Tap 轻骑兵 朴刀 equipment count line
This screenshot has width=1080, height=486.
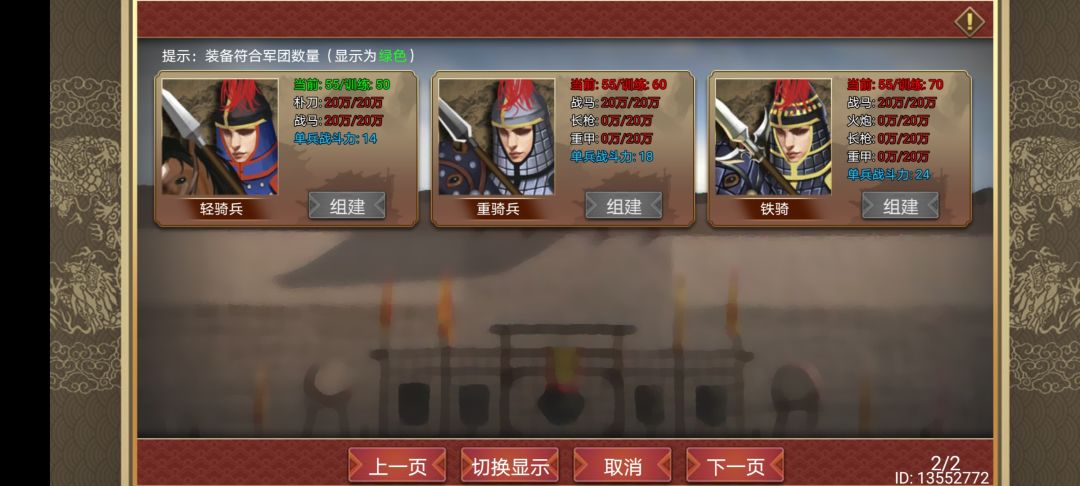(338, 103)
